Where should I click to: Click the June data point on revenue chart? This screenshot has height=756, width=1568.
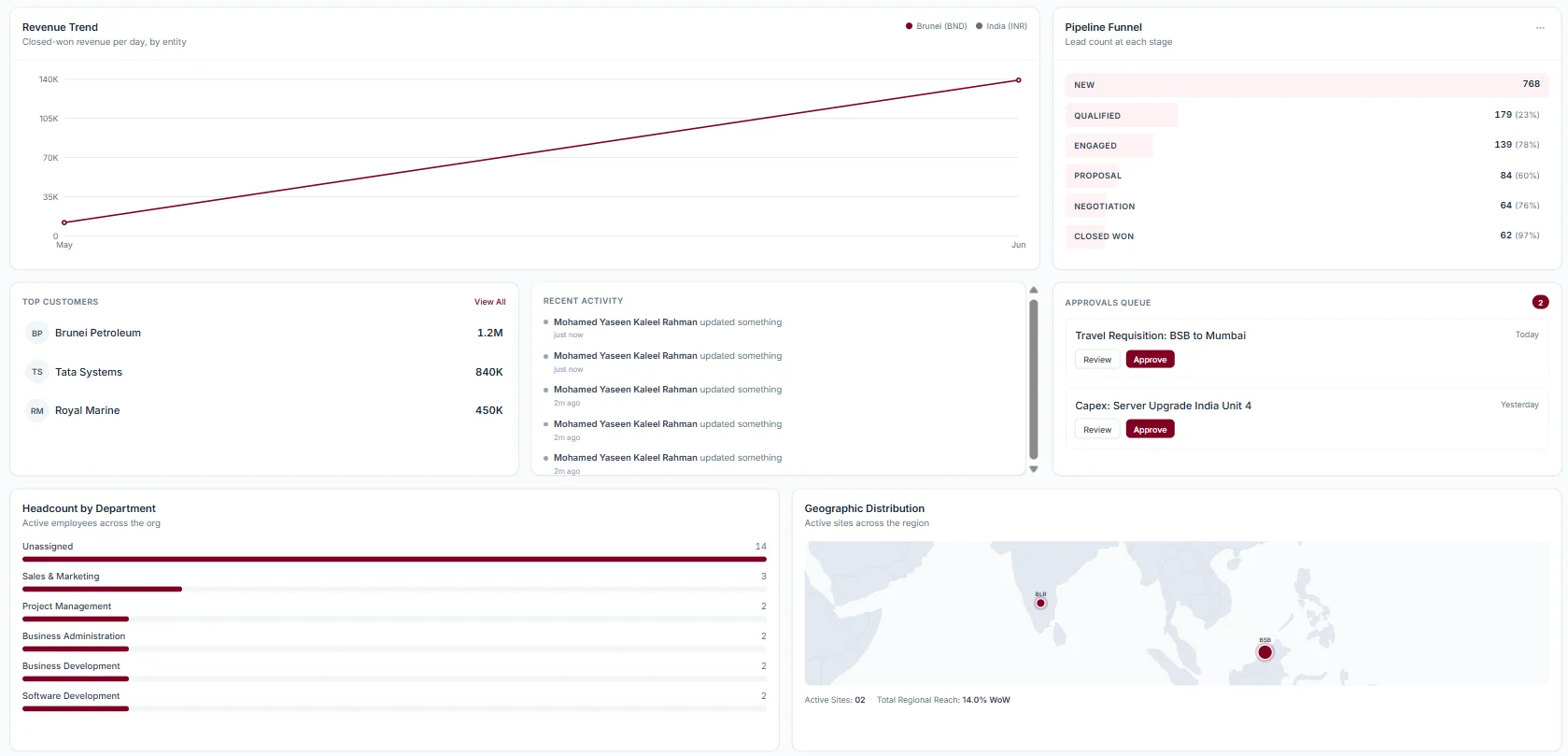coord(1018,80)
